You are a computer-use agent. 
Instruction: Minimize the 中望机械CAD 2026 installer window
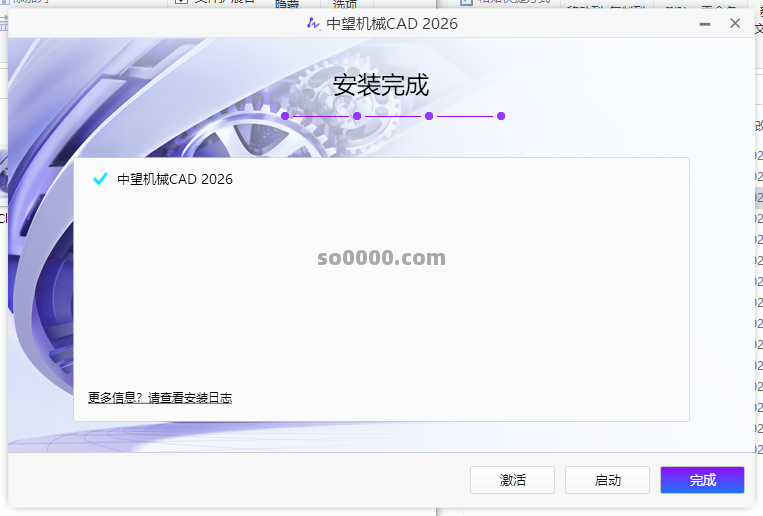click(705, 23)
